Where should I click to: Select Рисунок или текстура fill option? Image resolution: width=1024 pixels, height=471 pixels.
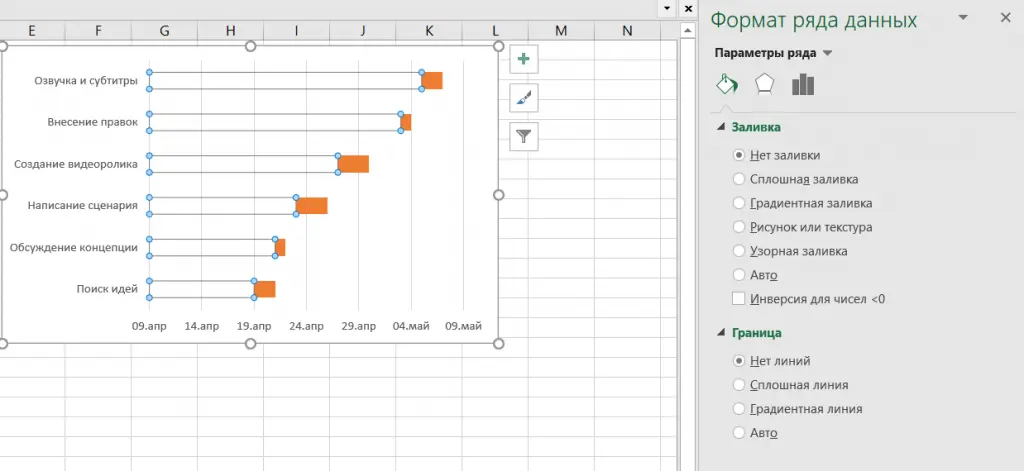point(739,227)
